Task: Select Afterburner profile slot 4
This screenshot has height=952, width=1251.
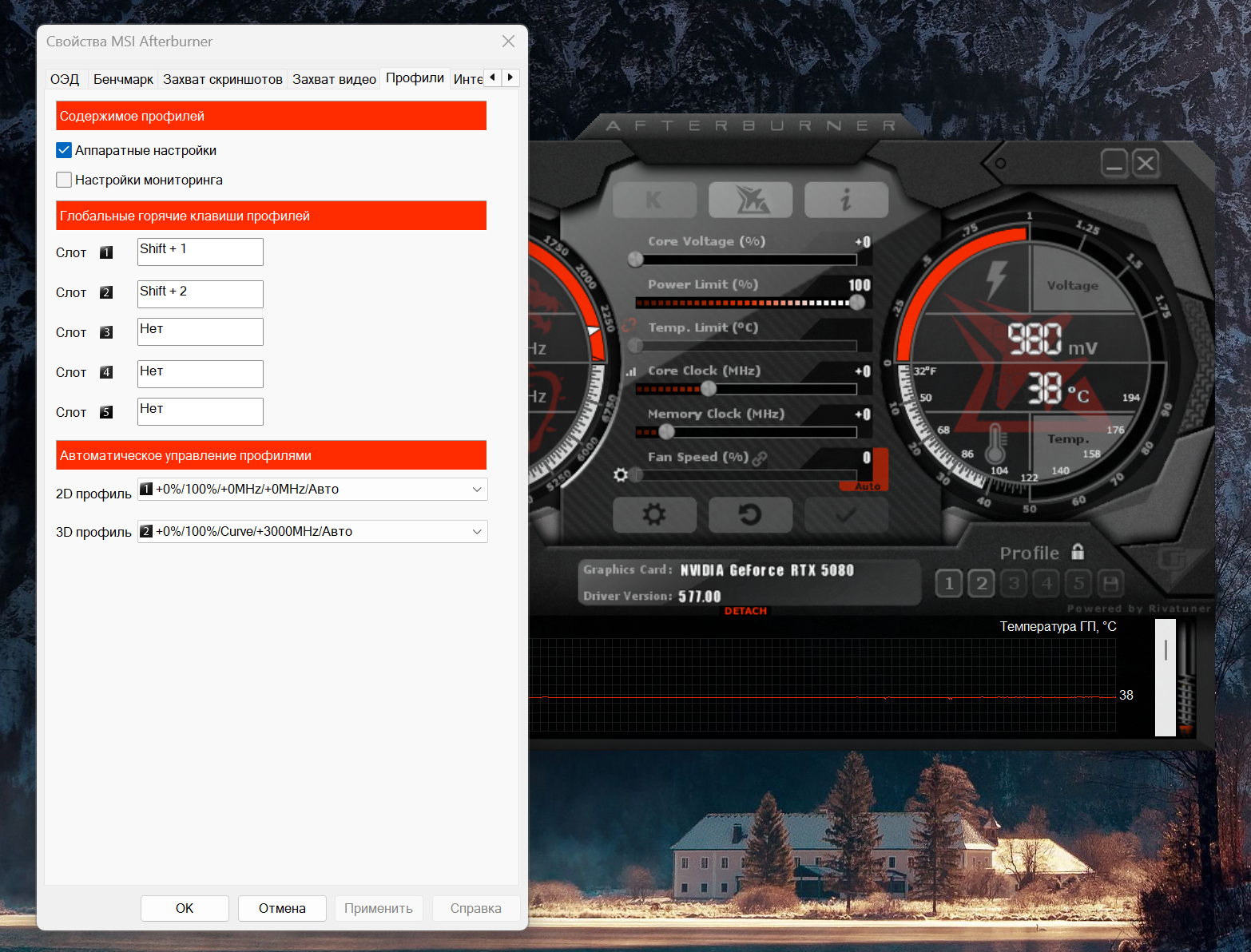Action: (x=1046, y=584)
